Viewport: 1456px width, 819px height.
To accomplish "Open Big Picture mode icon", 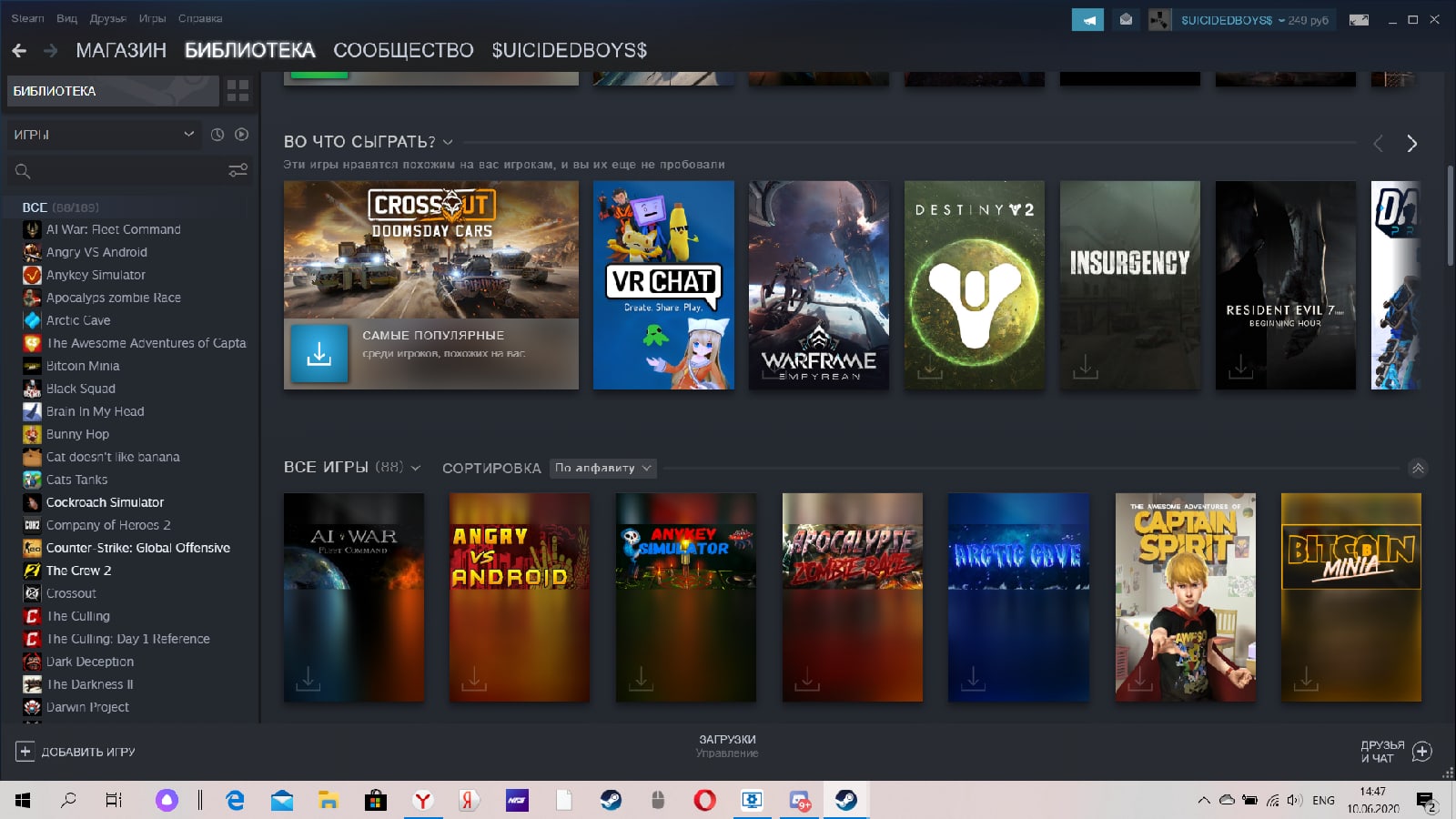I will [1359, 20].
